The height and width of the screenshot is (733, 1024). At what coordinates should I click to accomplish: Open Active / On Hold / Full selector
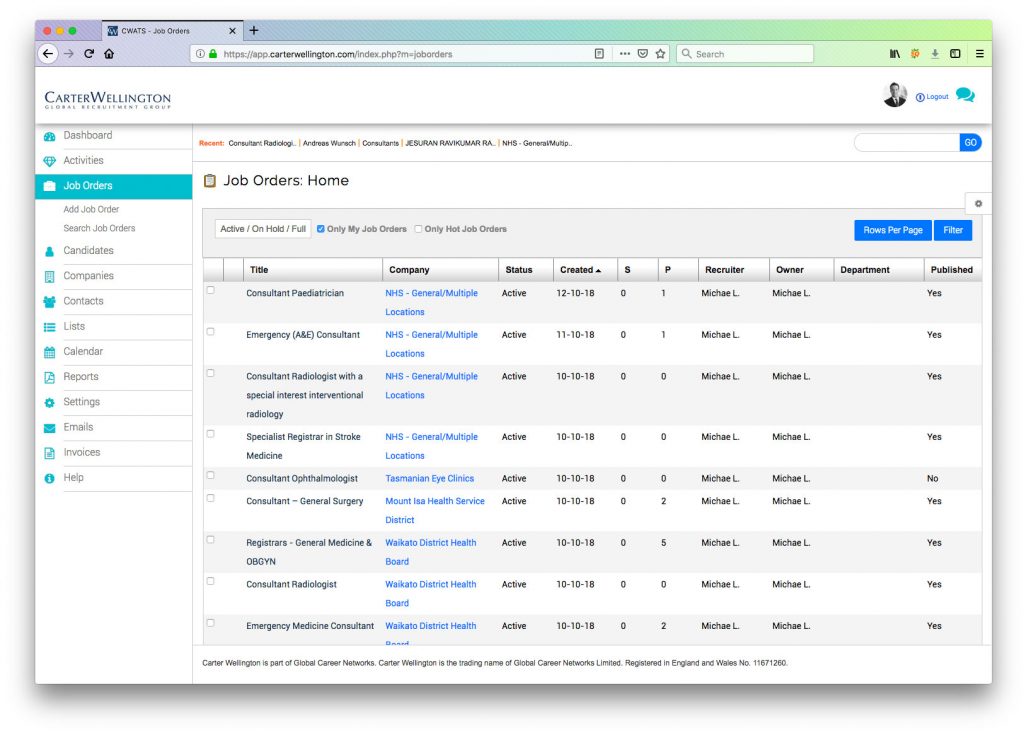pos(263,229)
